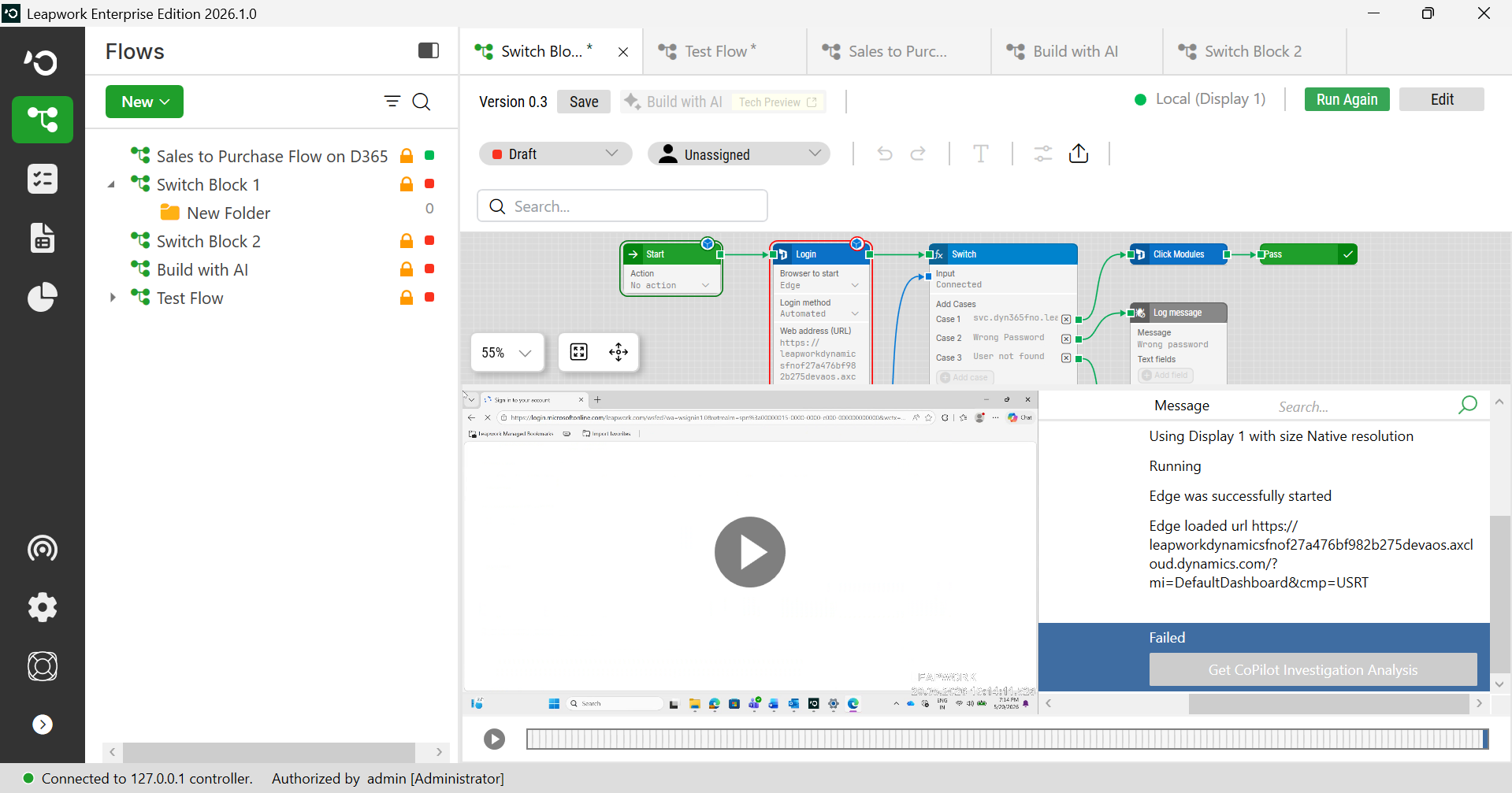Open the New dropdown button

(145, 102)
